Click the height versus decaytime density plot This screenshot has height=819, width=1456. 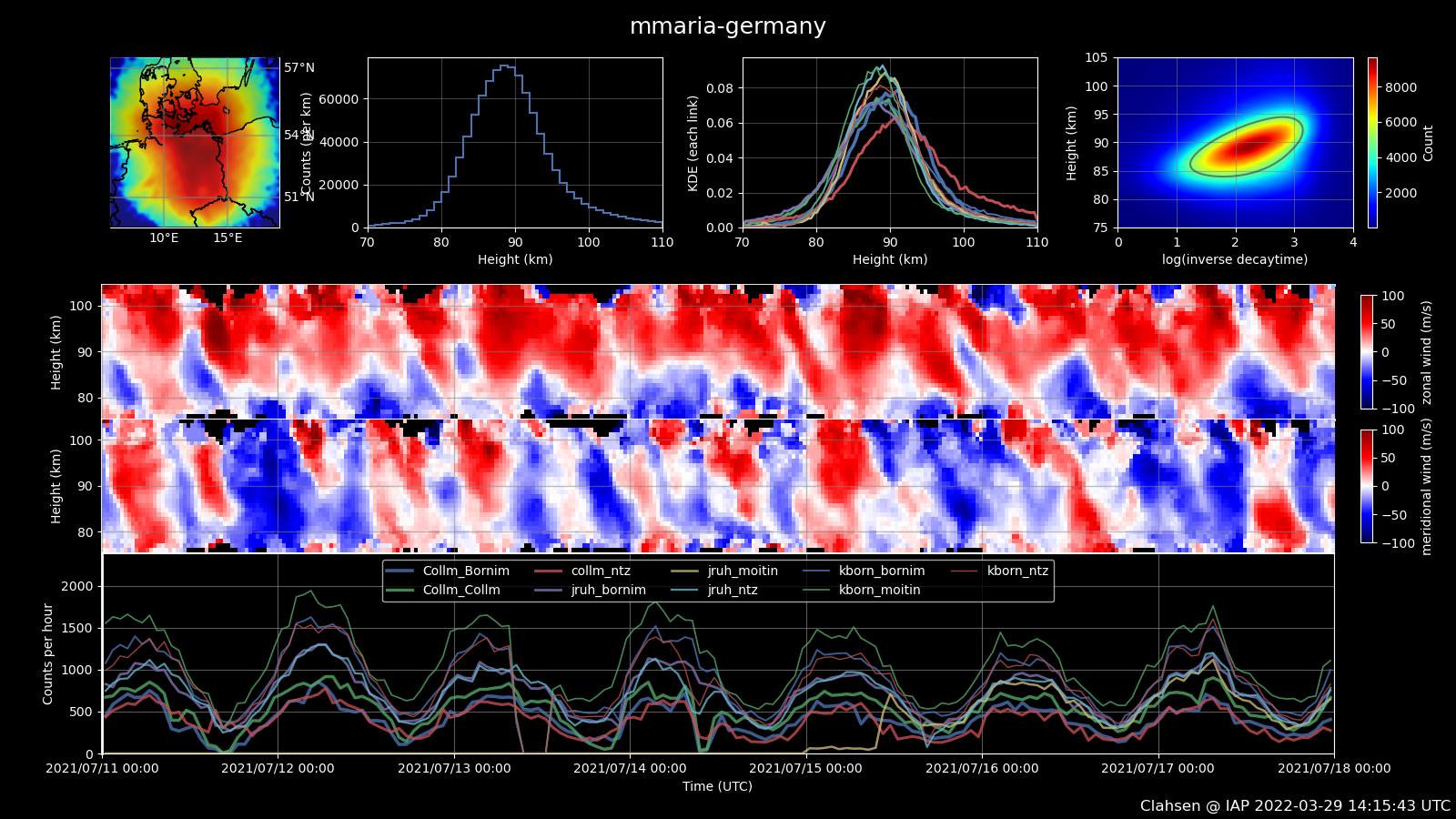(x=1236, y=142)
